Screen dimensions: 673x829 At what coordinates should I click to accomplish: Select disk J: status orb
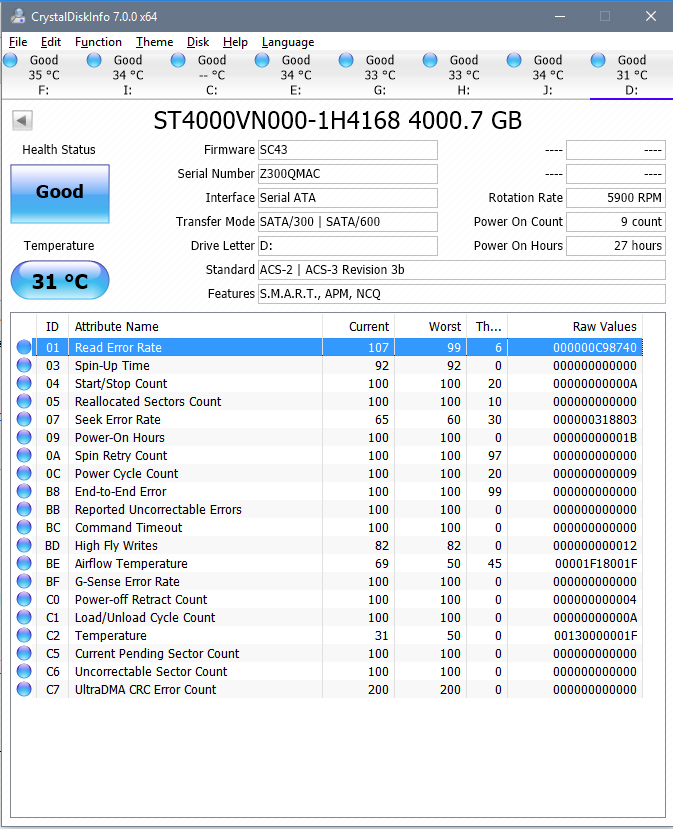pyautogui.click(x=514, y=60)
